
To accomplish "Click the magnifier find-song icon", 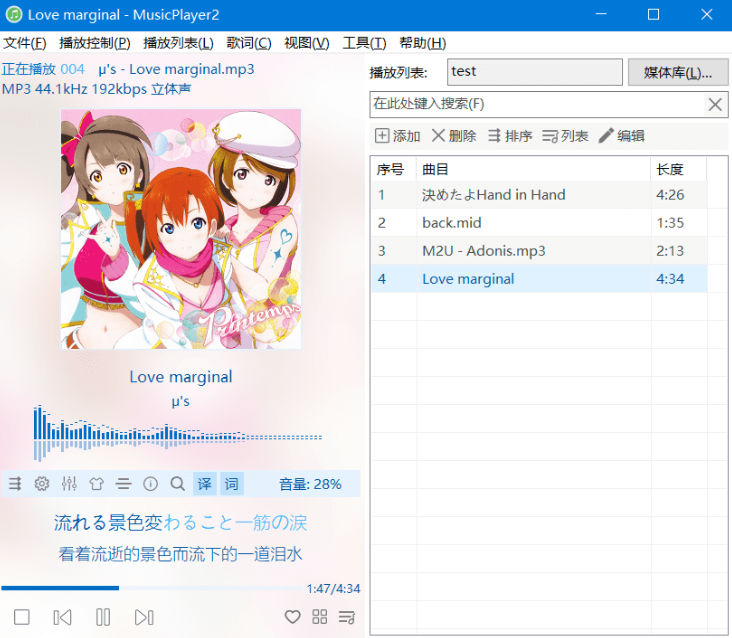I will tap(177, 484).
